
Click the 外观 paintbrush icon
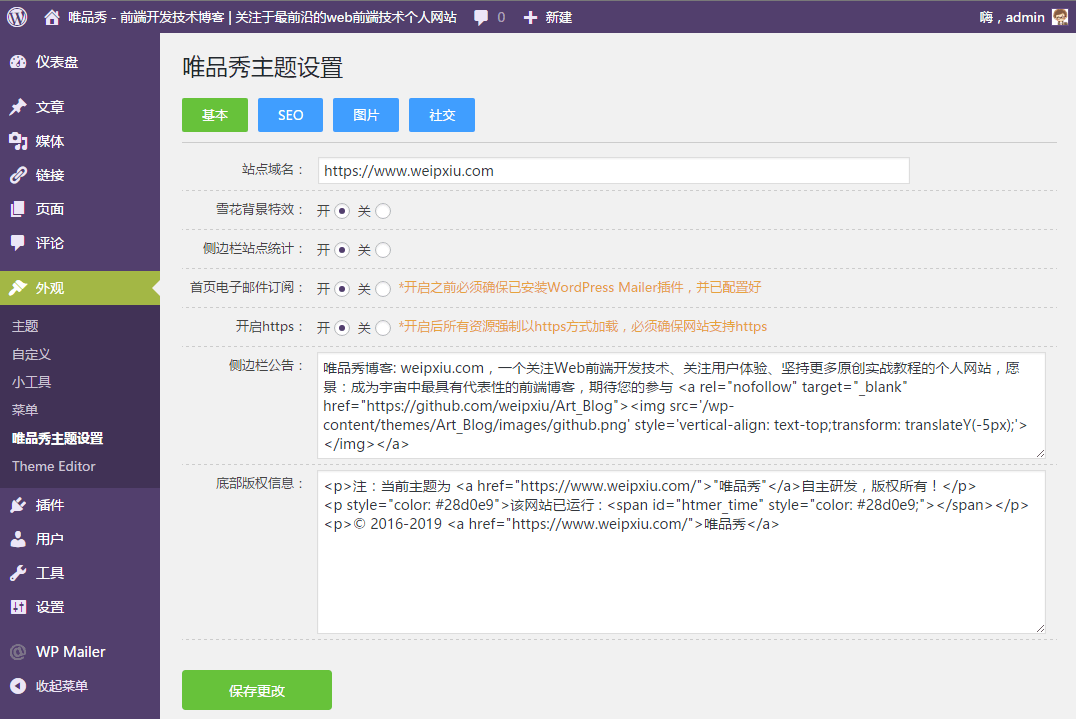(x=18, y=288)
